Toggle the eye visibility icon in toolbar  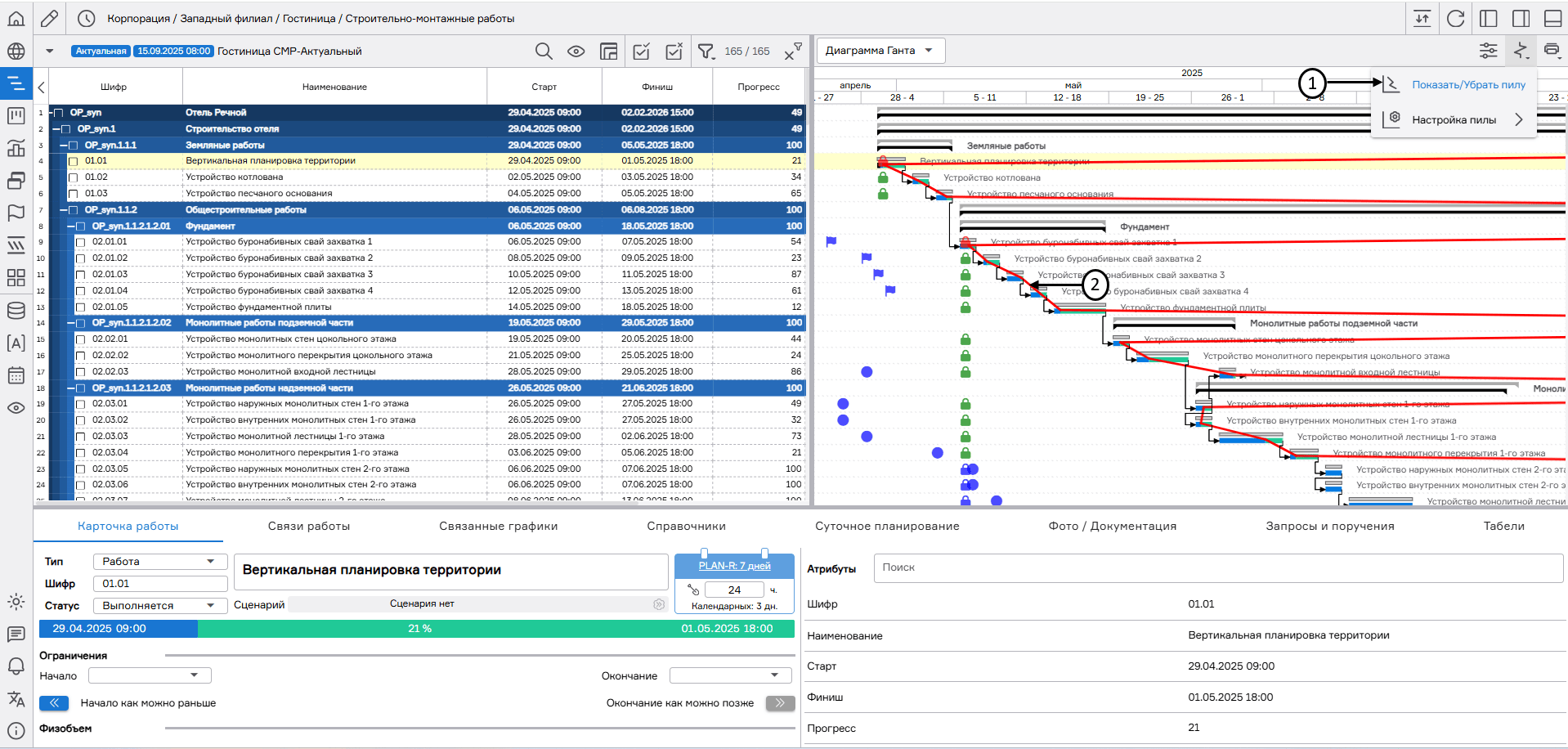576,52
